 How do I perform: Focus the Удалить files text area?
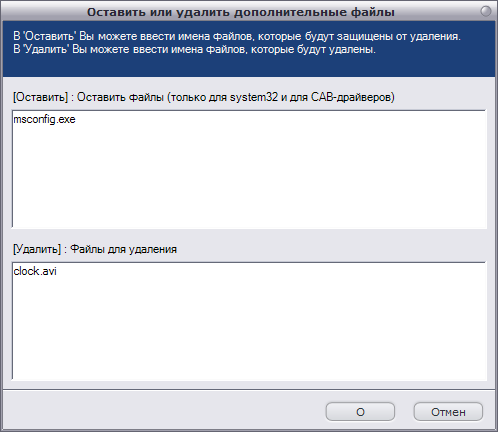tap(249, 321)
